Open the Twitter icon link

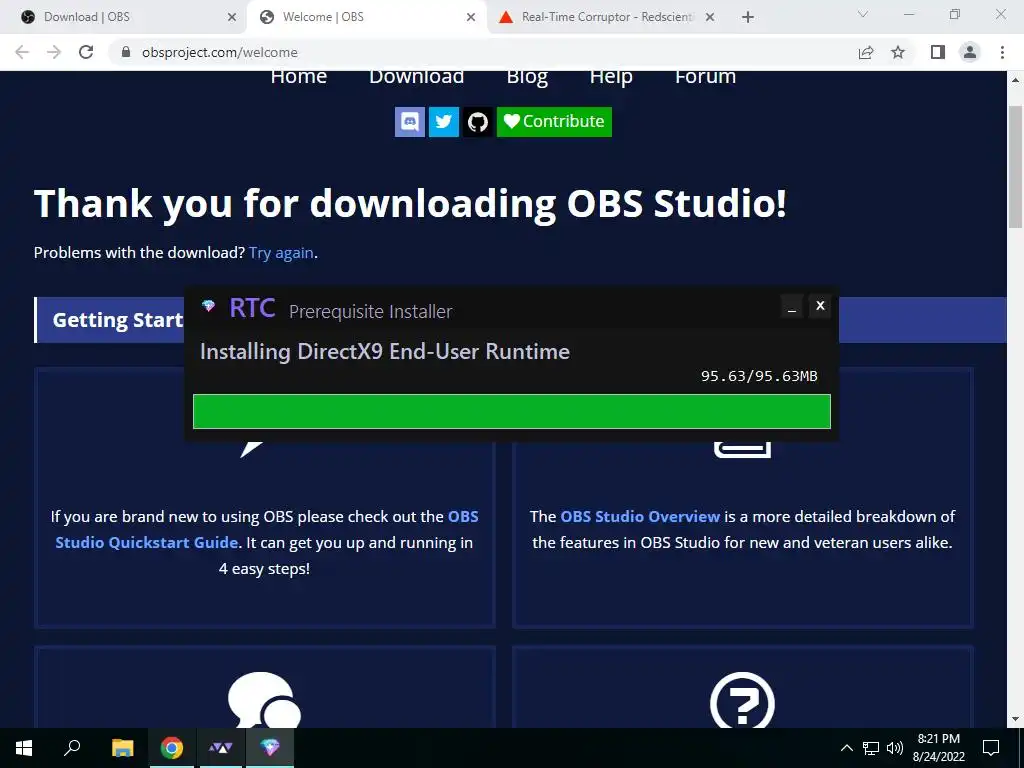click(x=443, y=122)
